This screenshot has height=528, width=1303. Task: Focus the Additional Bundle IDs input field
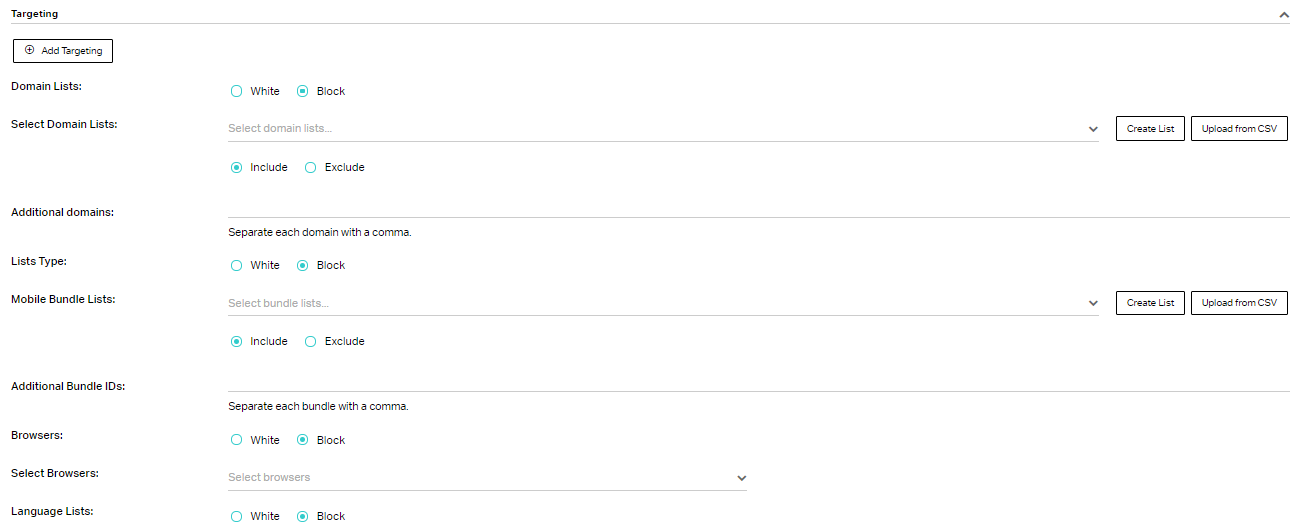pyautogui.click(x=759, y=381)
